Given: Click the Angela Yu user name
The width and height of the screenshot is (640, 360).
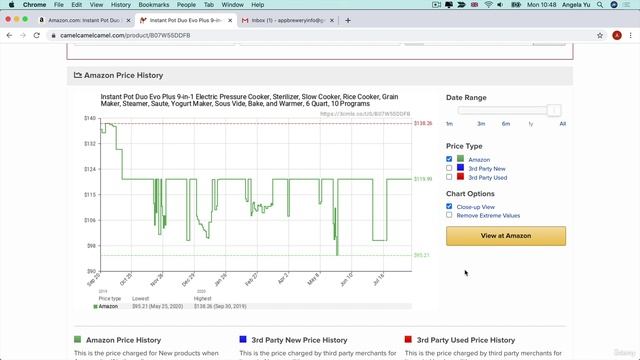Looking at the screenshot, I should click(576, 5).
